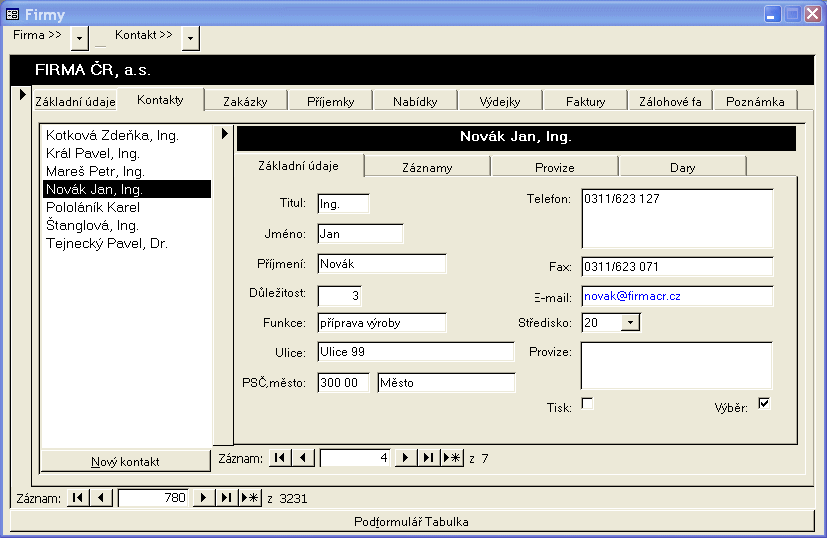827x538 pixels.
Task: Click into the Příjmení field
Action: click(381, 264)
